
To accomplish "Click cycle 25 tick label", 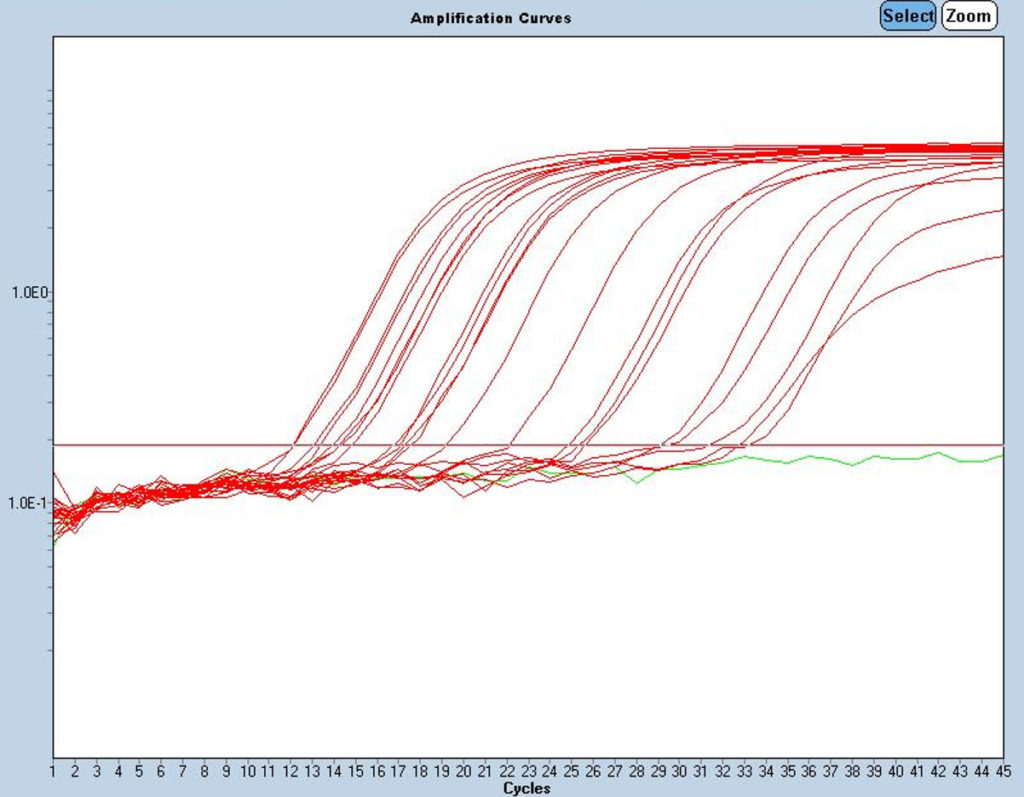I will click(570, 772).
